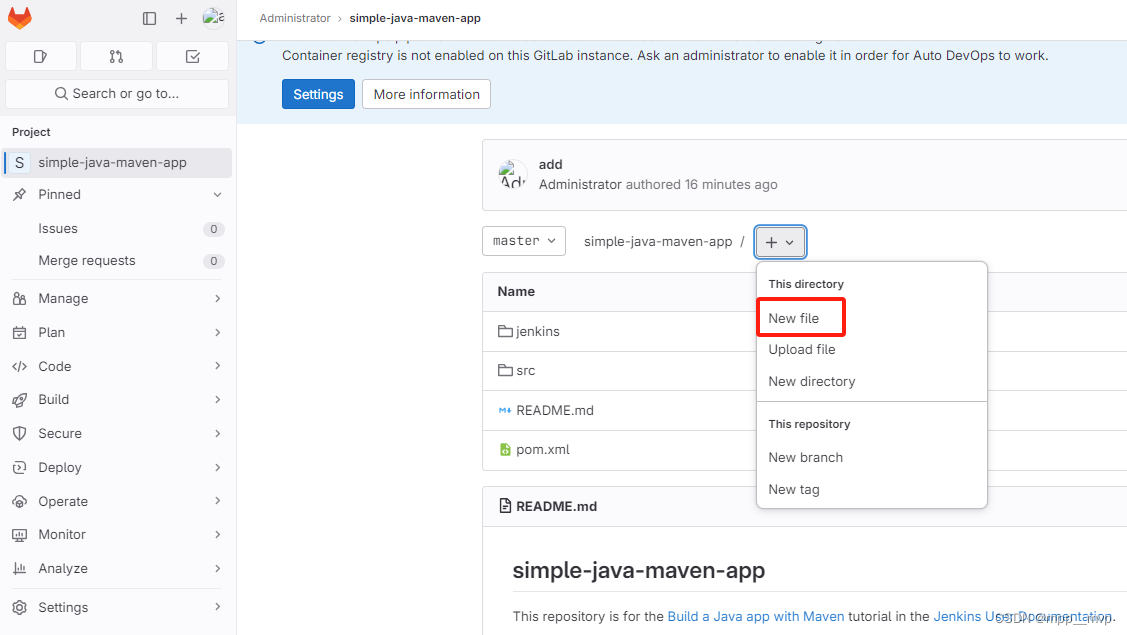Click the jenkins folder icon
The image size is (1127, 635).
pyautogui.click(x=505, y=331)
